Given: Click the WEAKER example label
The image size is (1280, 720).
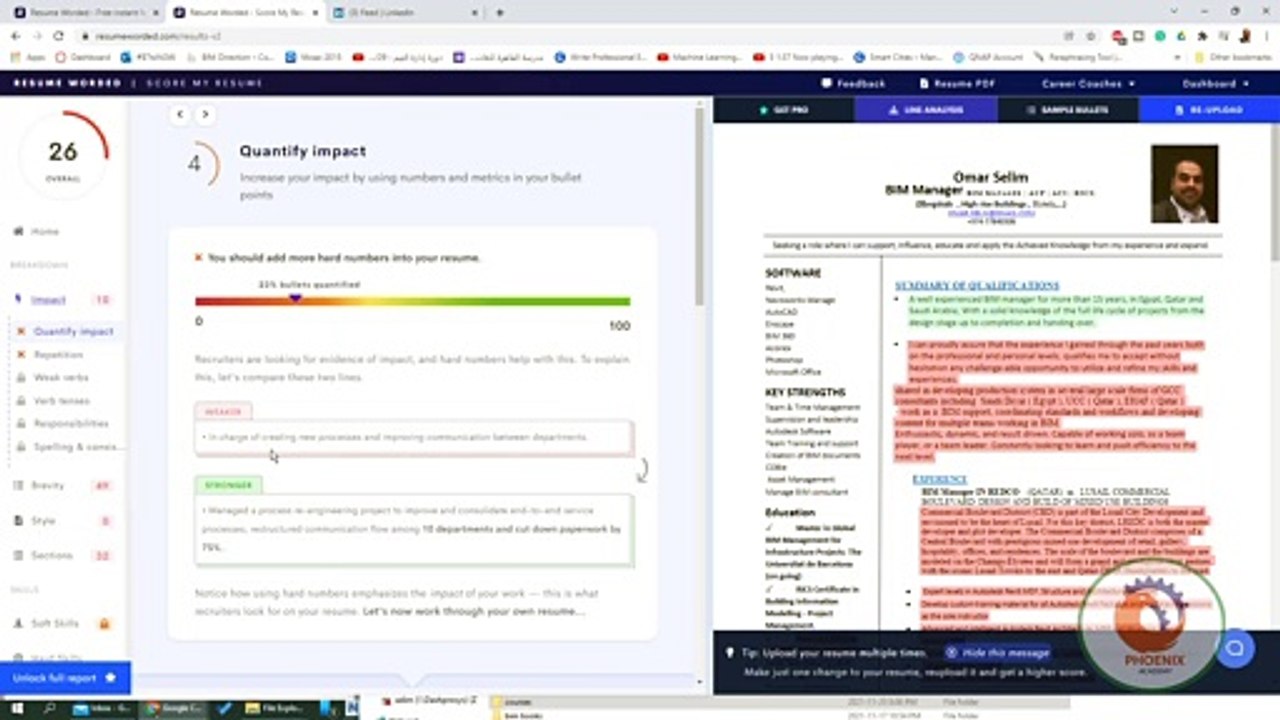Looking at the screenshot, I should point(223,411).
